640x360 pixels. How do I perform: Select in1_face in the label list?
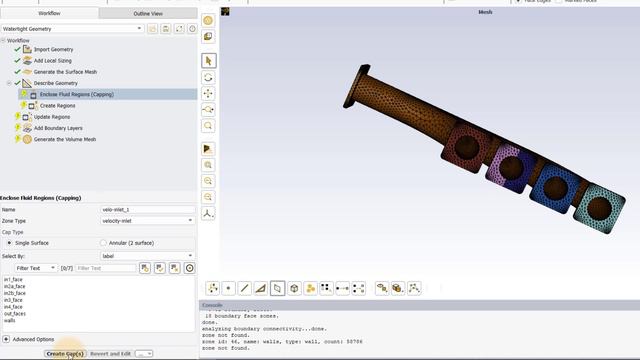[x=13, y=280]
